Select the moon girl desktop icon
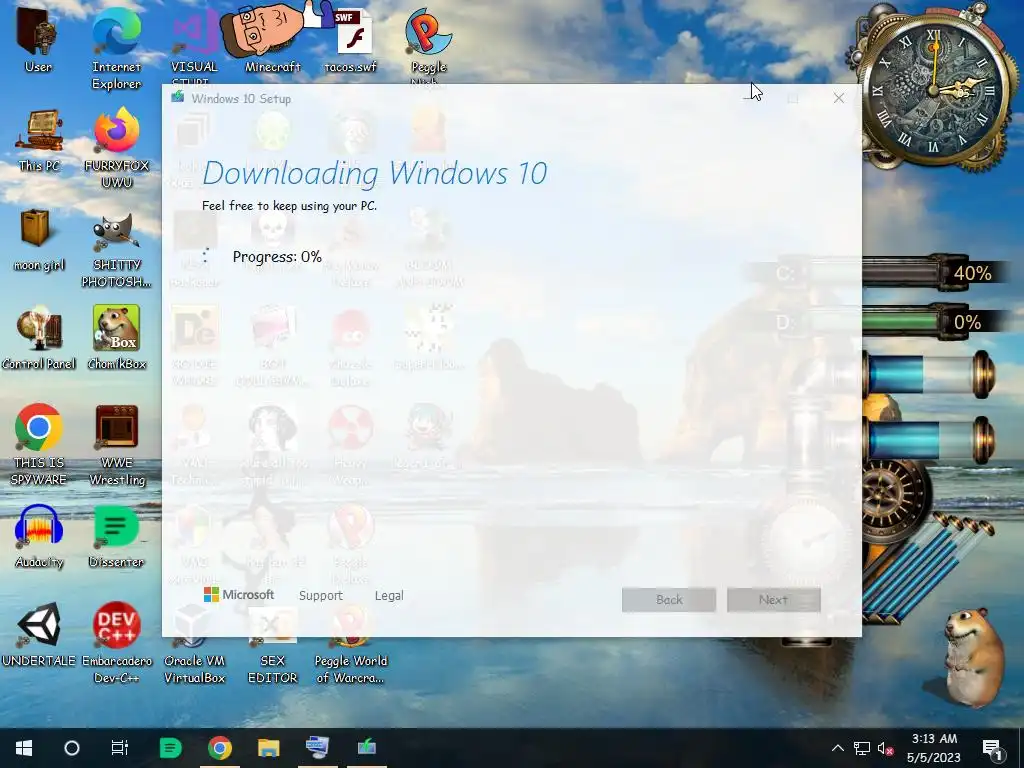This screenshot has height=768, width=1024. [x=39, y=240]
